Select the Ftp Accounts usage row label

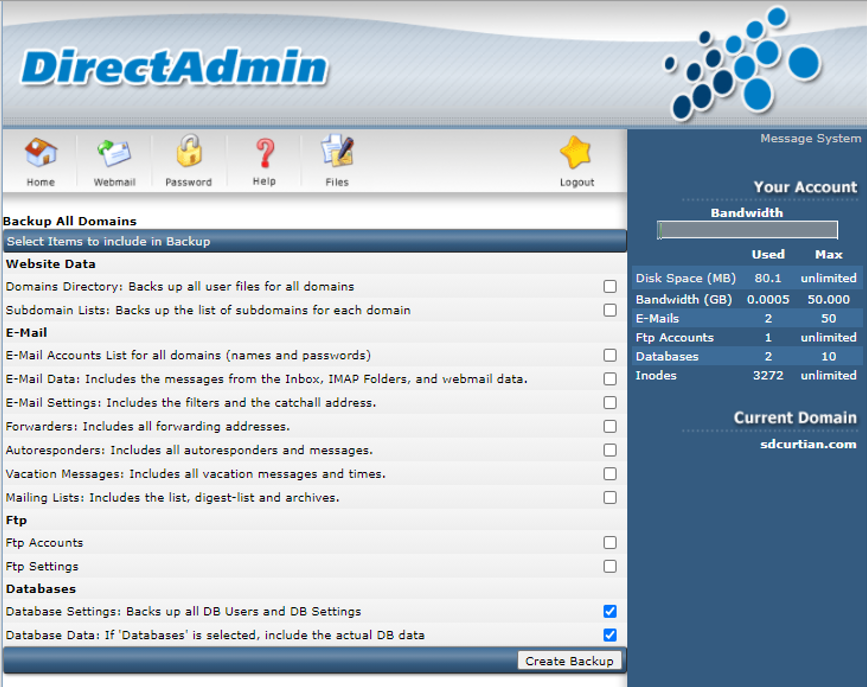tap(675, 337)
